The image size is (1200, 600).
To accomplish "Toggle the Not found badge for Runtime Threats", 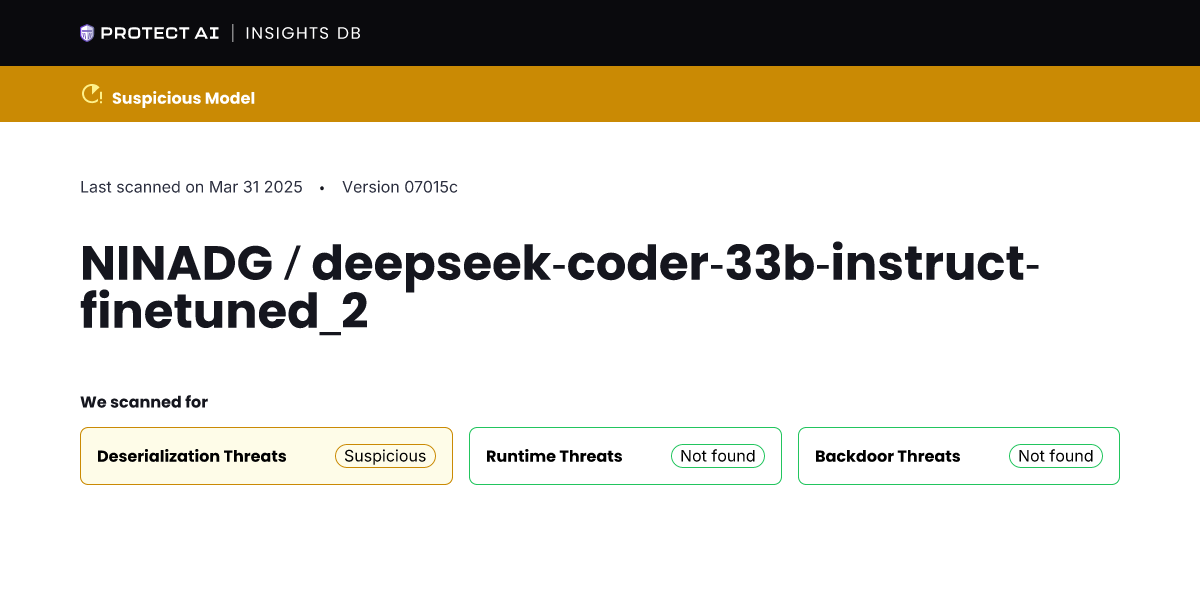I will [718, 456].
